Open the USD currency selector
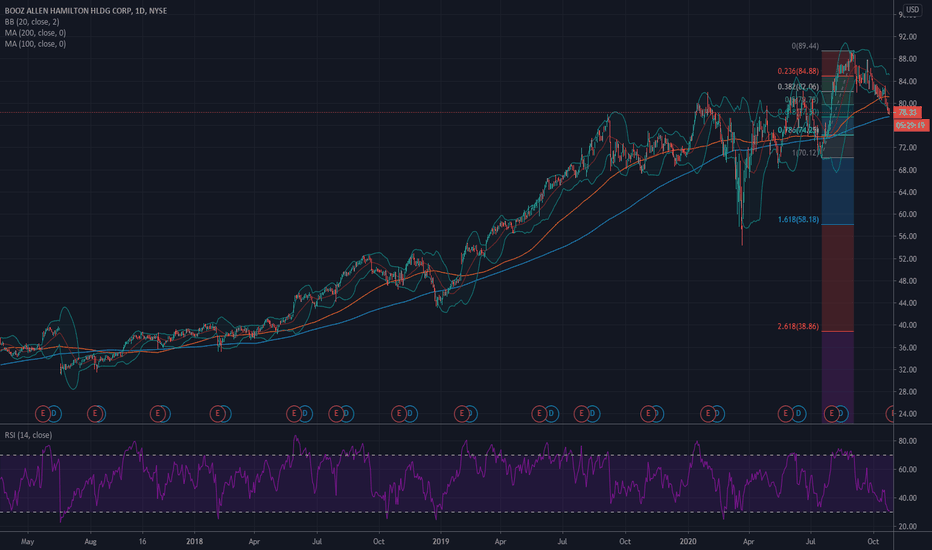 (912, 10)
